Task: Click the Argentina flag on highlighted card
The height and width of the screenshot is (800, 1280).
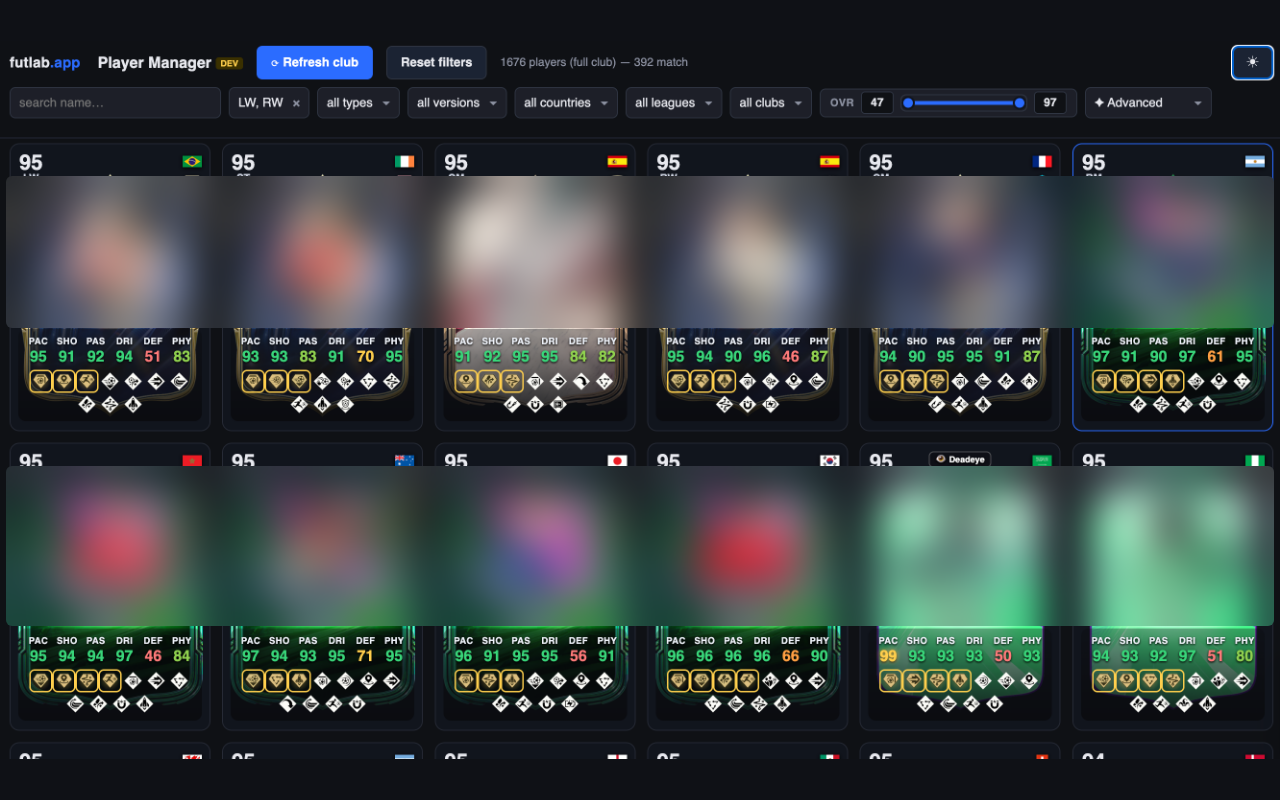Action: (1255, 162)
